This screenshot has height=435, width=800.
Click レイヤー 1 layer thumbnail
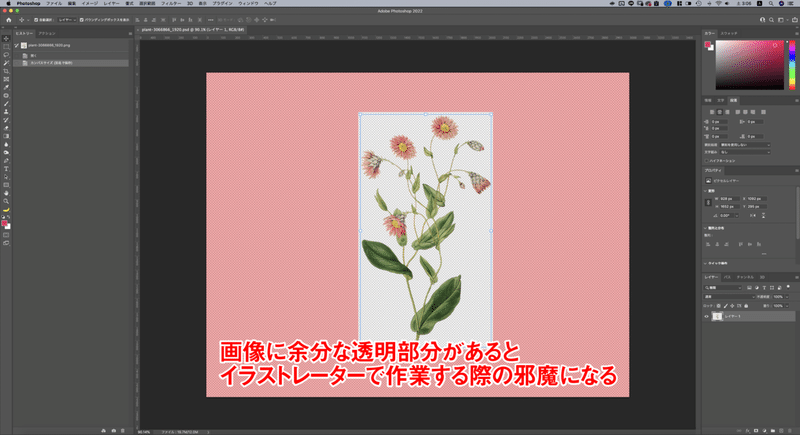tap(717, 317)
